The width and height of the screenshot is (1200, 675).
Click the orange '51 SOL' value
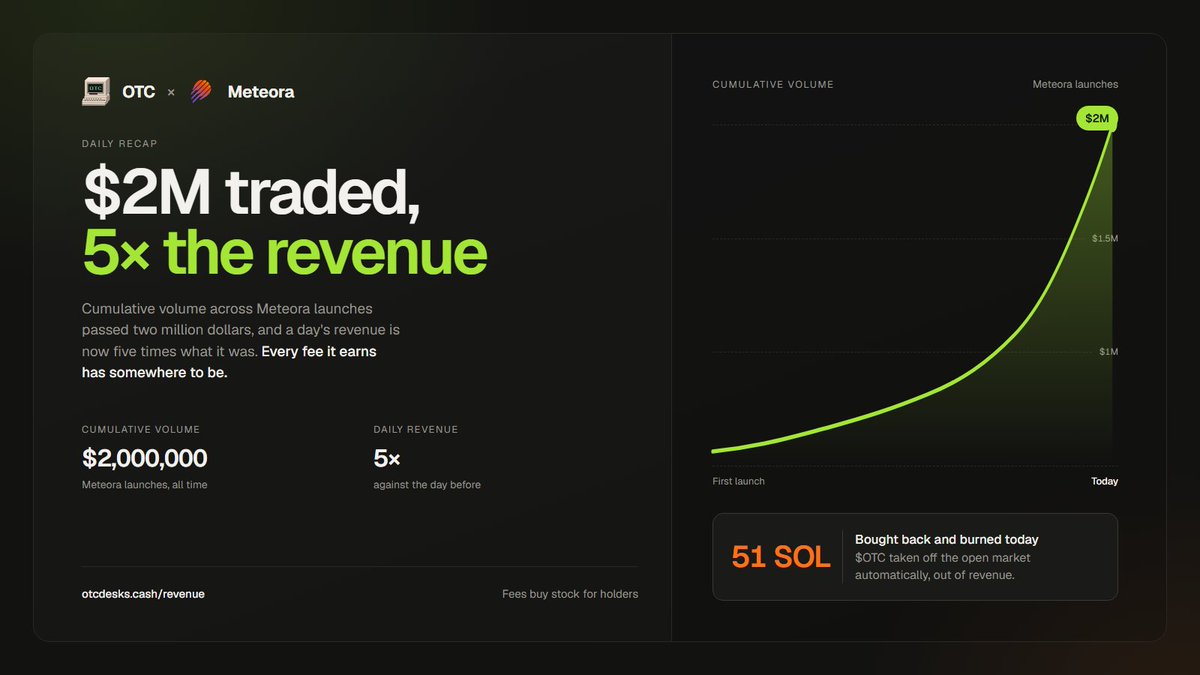click(781, 557)
